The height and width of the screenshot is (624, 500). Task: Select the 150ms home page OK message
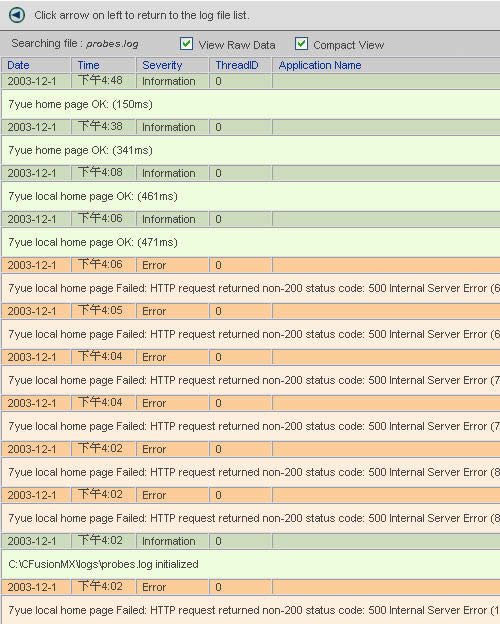(80, 104)
